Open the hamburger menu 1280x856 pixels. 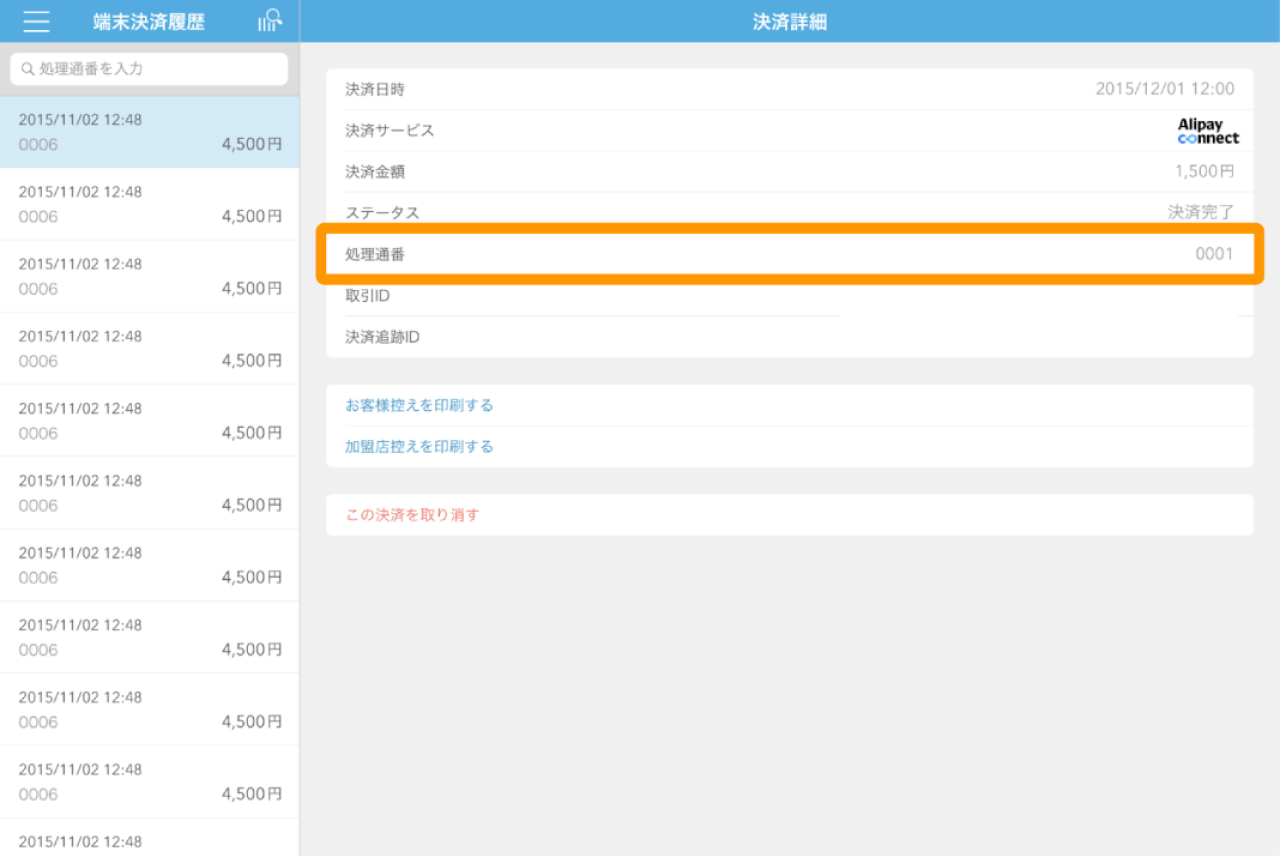point(37,21)
